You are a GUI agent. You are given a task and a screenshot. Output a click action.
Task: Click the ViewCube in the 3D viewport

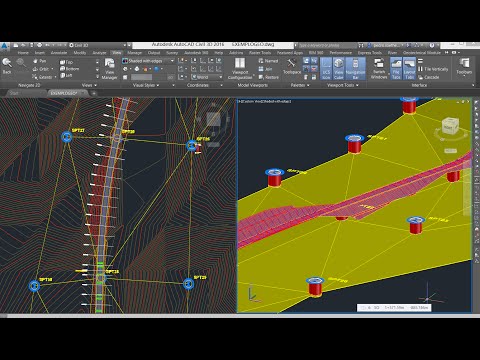coord(449,126)
